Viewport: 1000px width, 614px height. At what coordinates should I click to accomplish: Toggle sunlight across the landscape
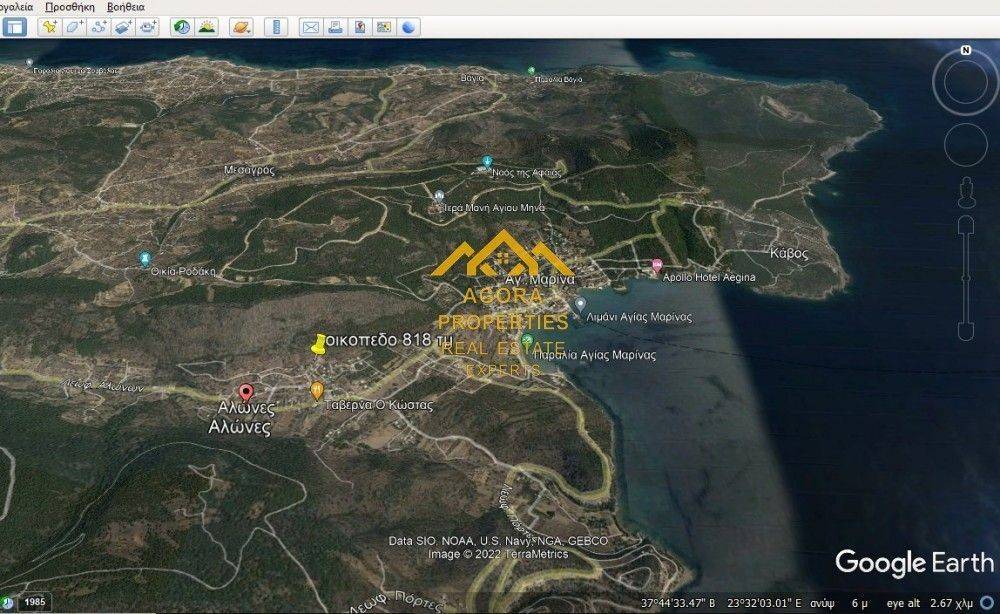pos(207,27)
